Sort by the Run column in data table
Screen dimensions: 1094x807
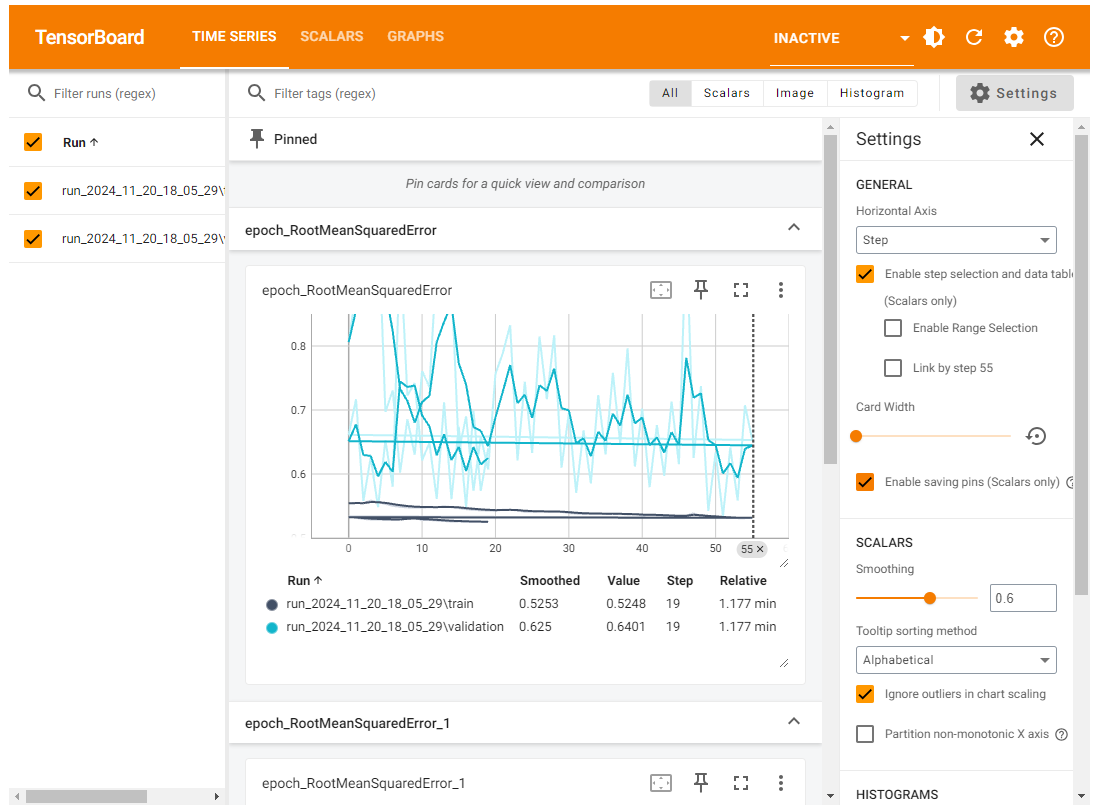[305, 580]
